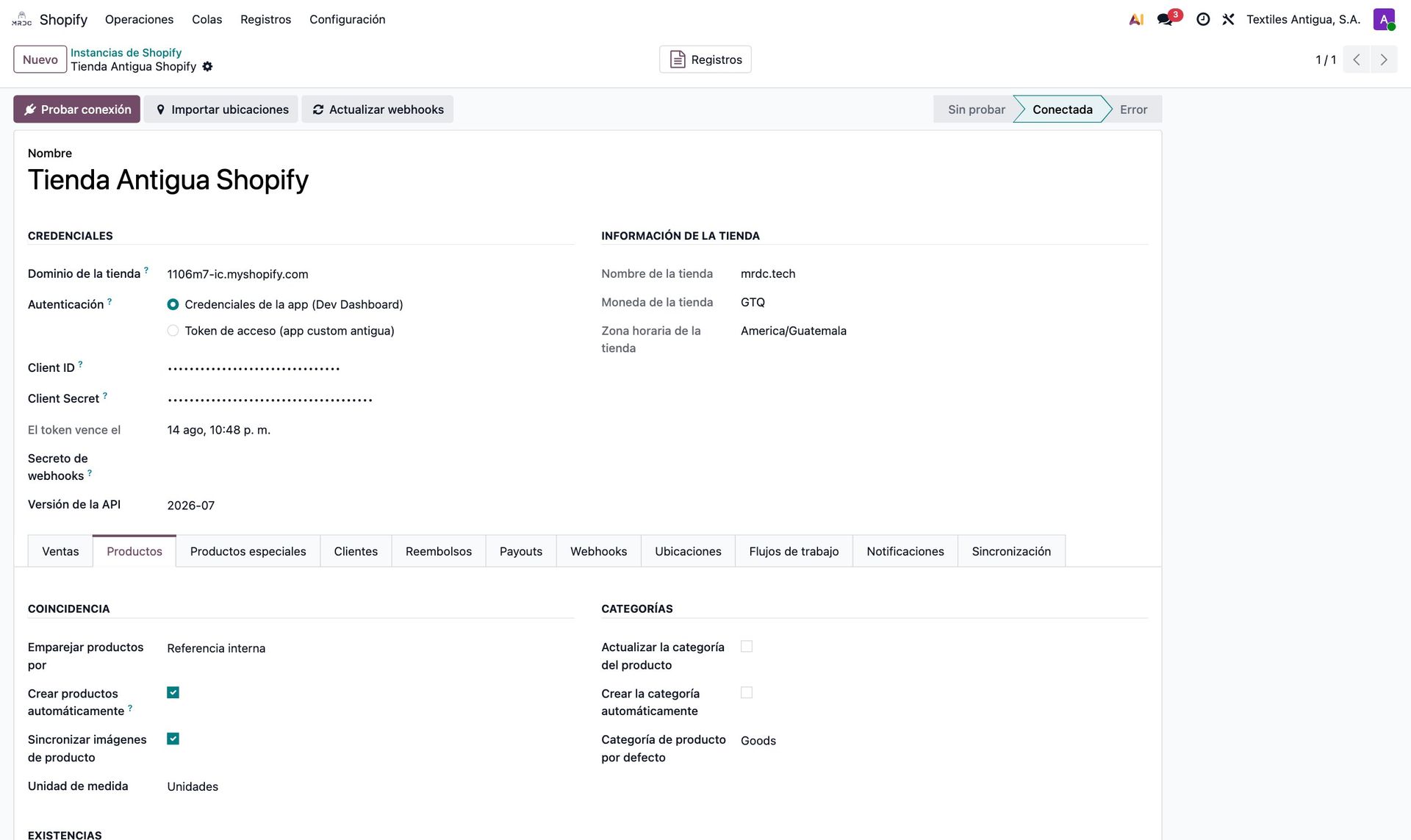Switch to the Clientes tab

click(356, 551)
